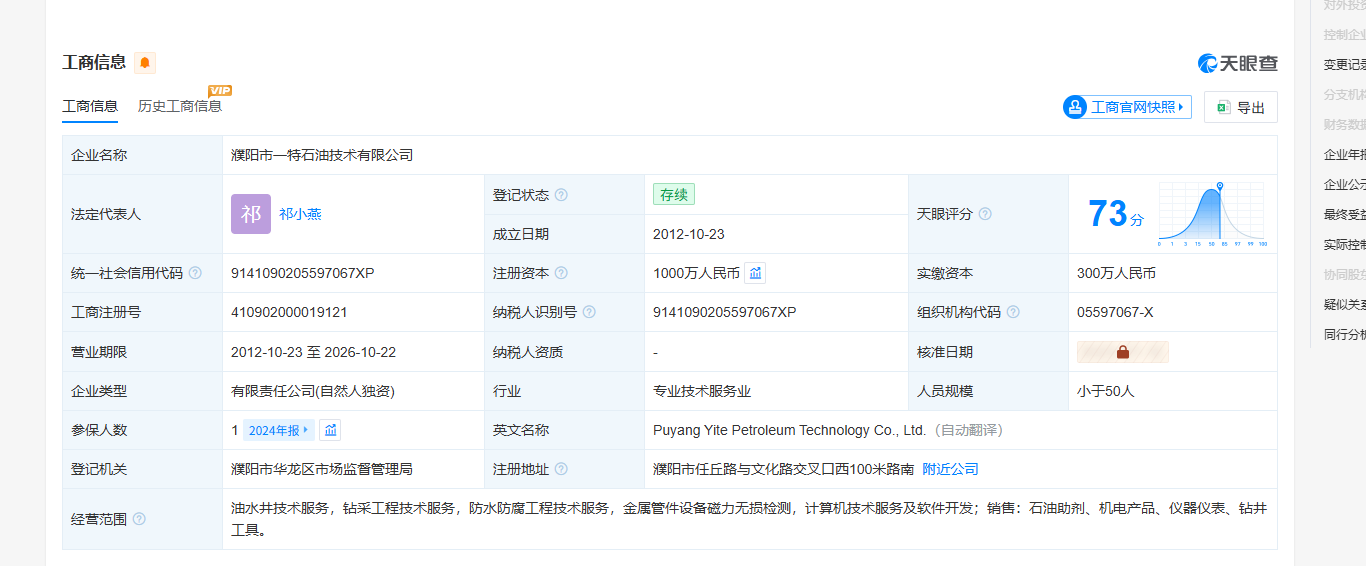Open chart icon next to 1000万人民币
Screen dimensions: 1366x566
pyautogui.click(x=755, y=273)
